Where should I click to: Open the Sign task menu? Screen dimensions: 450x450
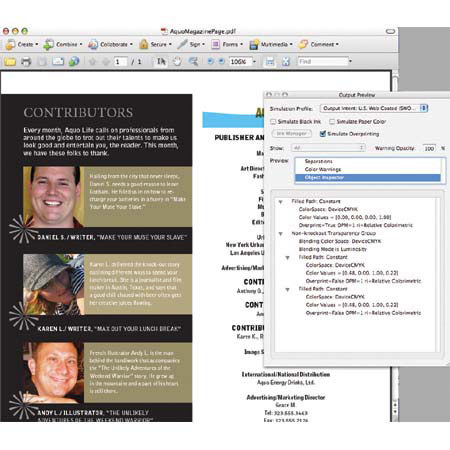191,44
